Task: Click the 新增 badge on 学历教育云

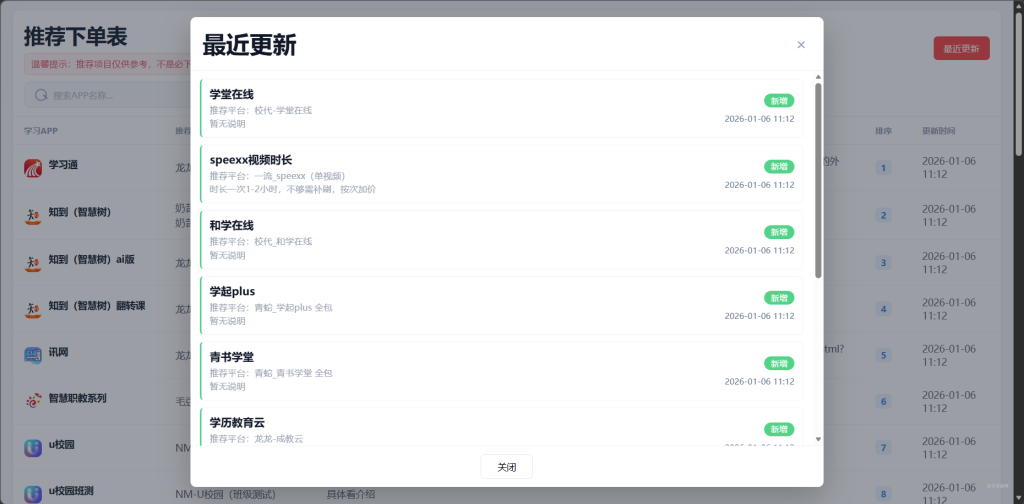Action: tap(779, 429)
